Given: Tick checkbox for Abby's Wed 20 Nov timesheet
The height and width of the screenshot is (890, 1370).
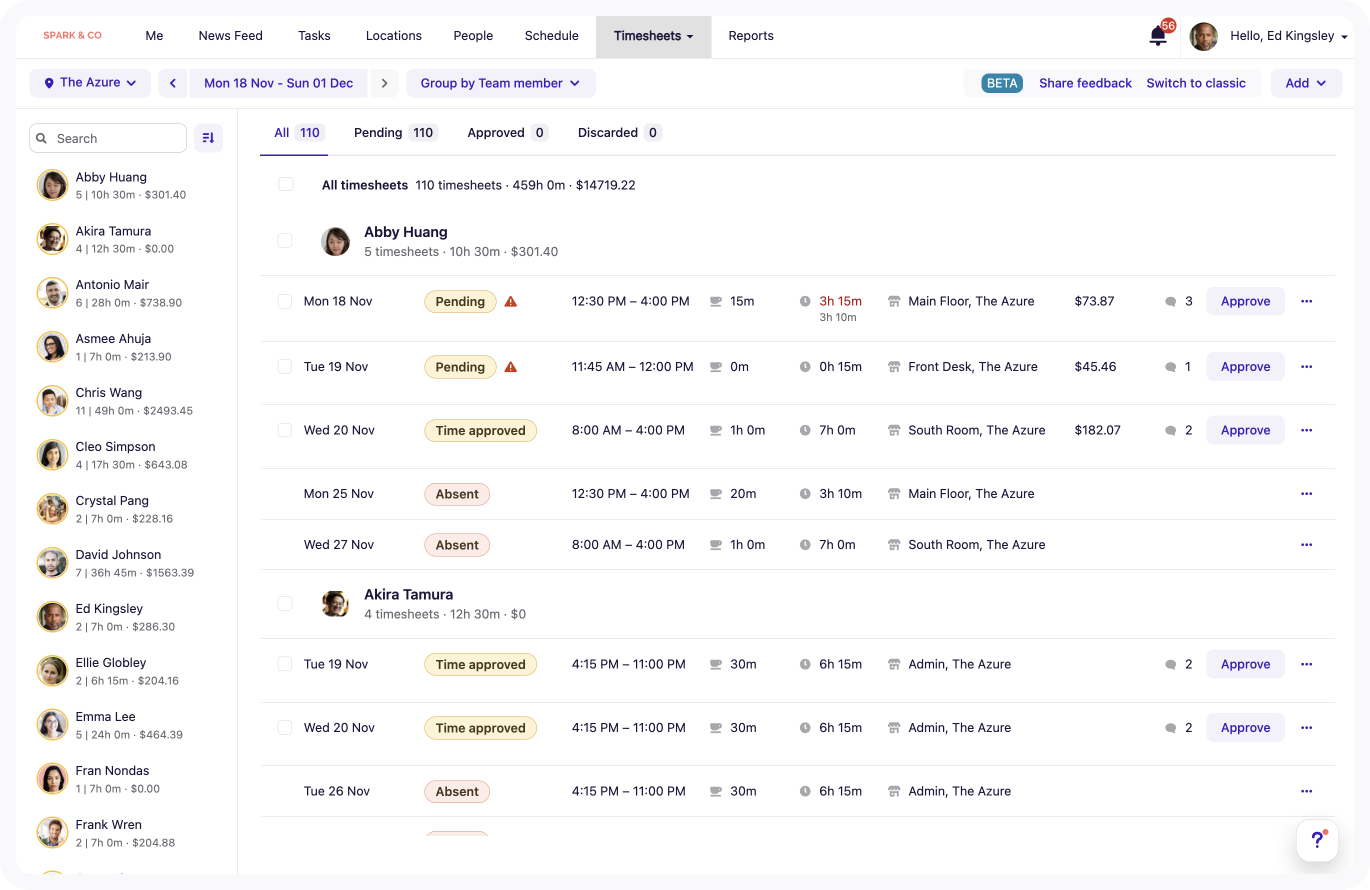Looking at the screenshot, I should (x=285, y=430).
